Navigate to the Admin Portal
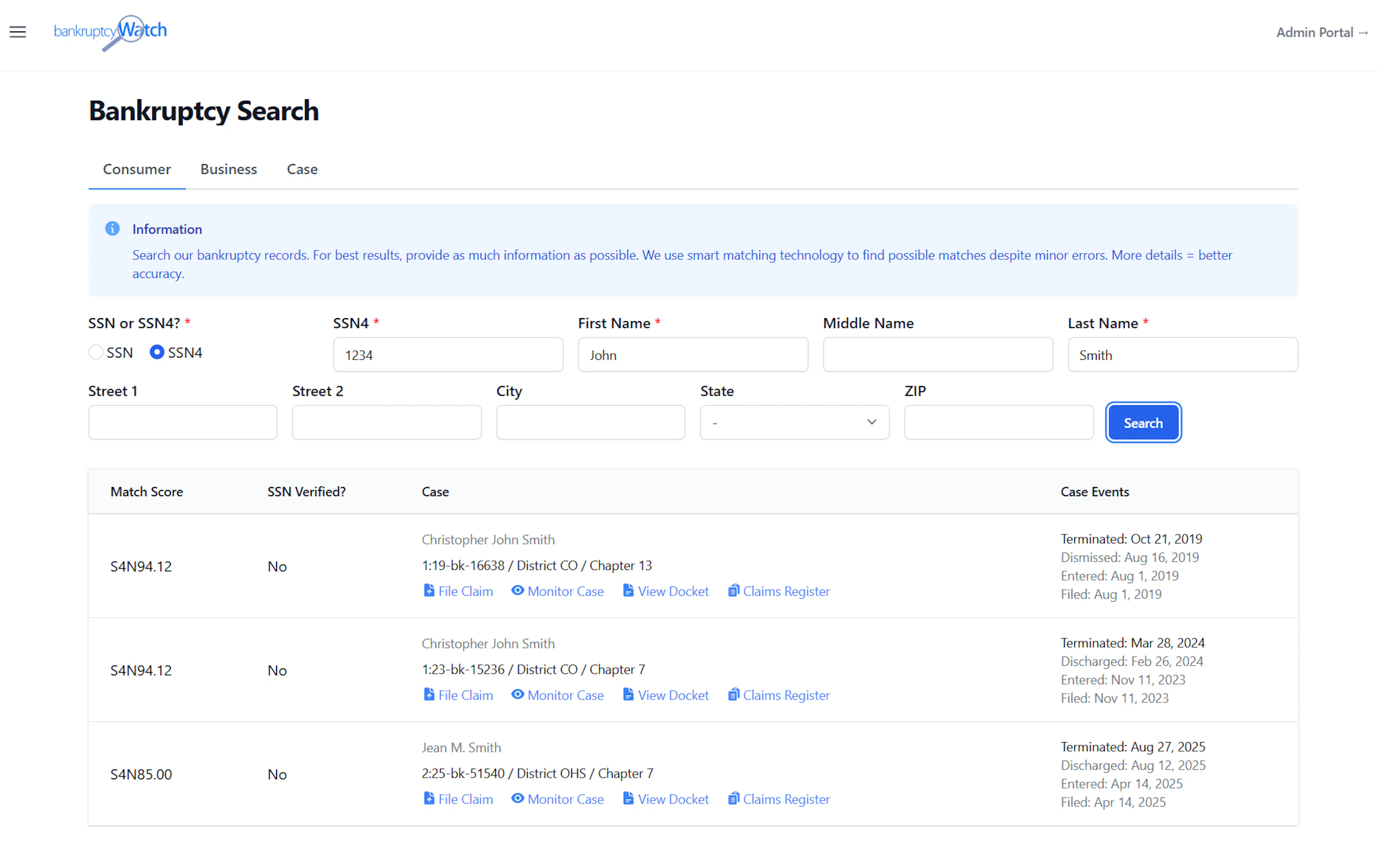 click(x=1321, y=33)
